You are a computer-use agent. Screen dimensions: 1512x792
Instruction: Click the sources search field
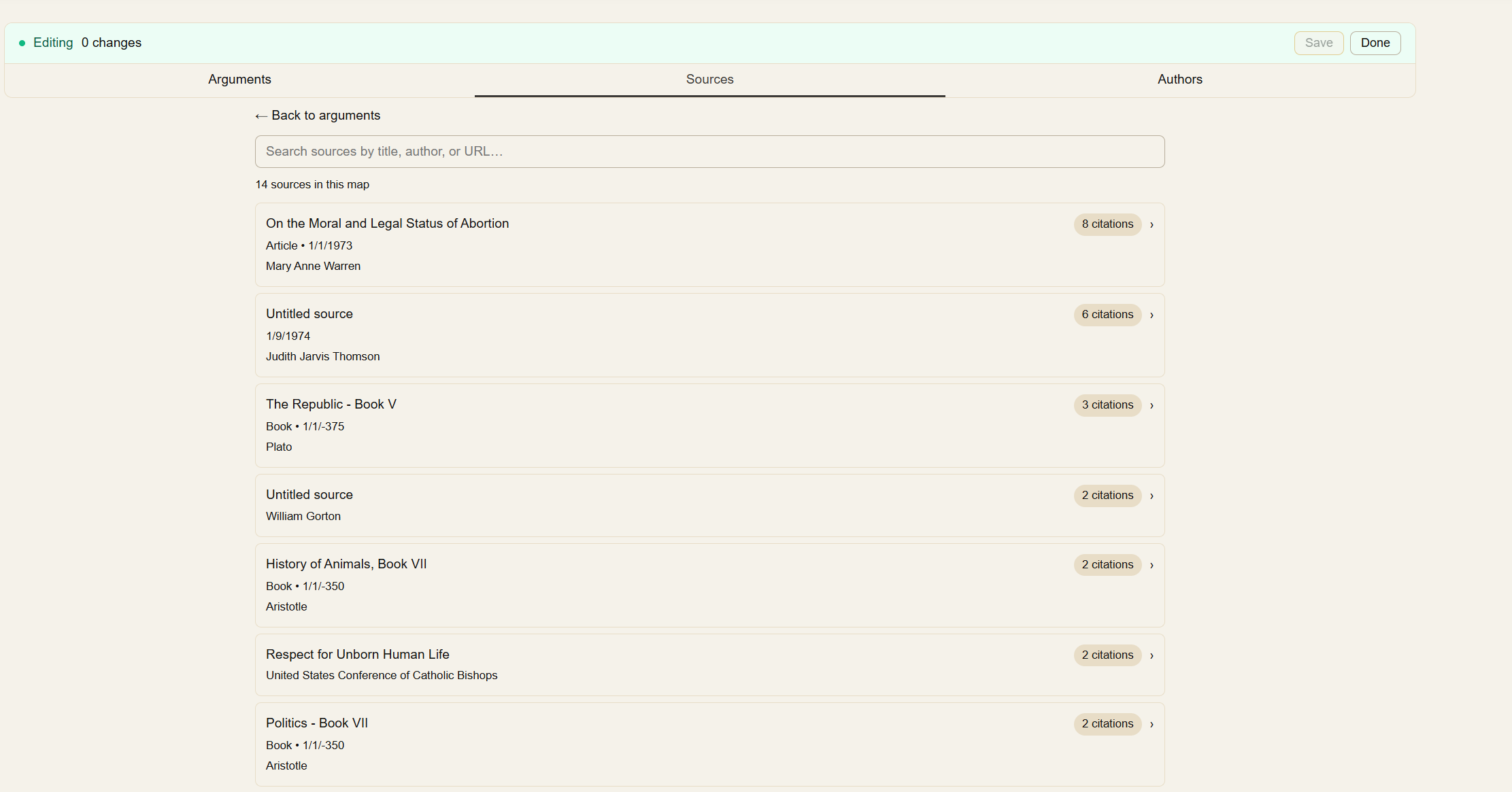click(x=709, y=151)
